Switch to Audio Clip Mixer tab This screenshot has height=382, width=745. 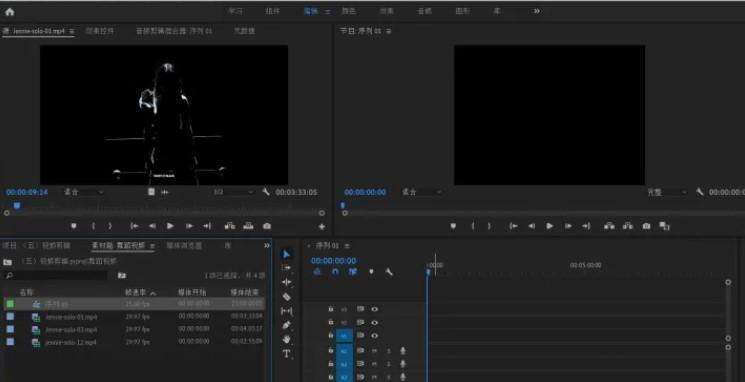point(174,31)
